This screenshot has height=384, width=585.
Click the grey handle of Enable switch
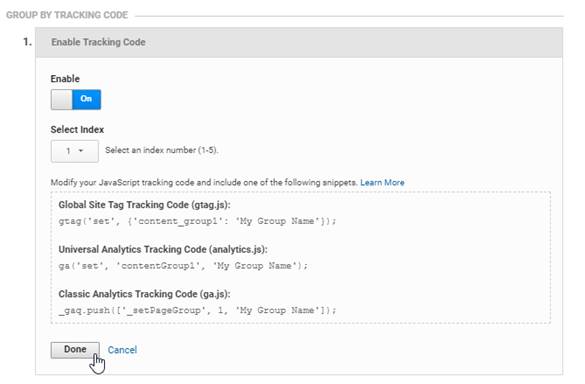click(x=62, y=99)
